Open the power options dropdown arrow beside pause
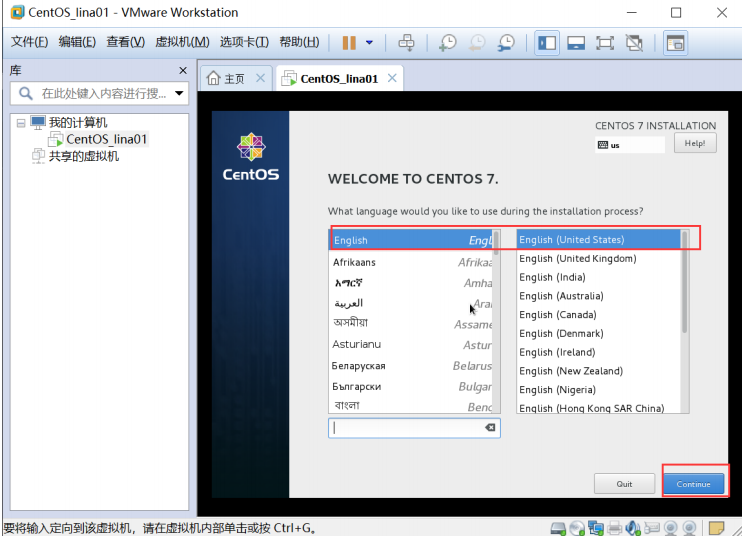The image size is (742, 536). point(370,43)
